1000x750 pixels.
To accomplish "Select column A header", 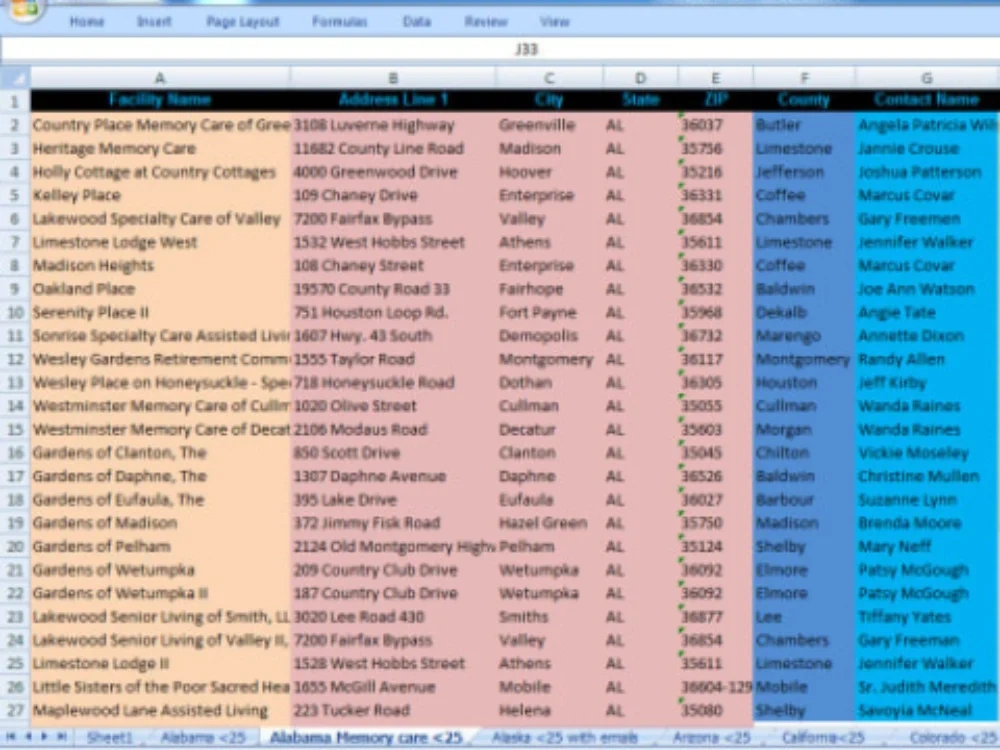I will [160, 78].
